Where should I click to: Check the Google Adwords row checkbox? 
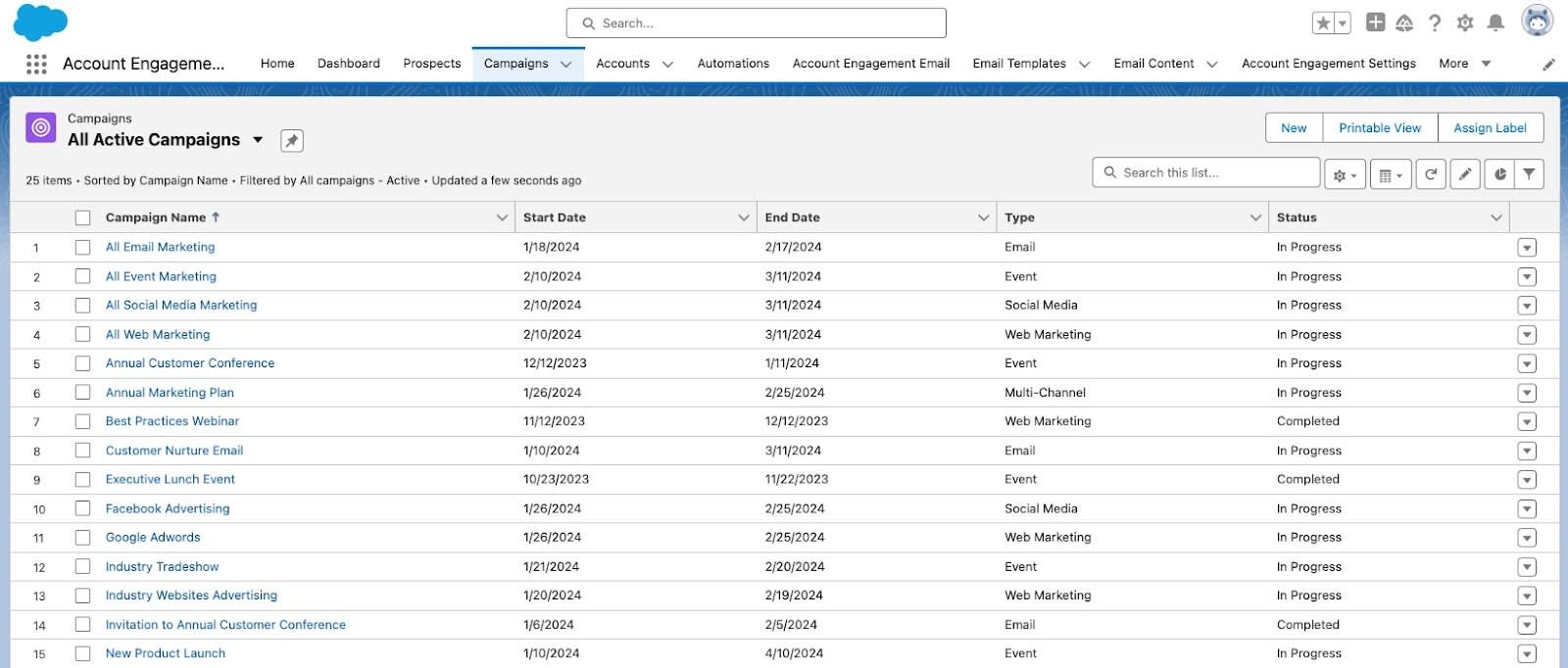82,538
